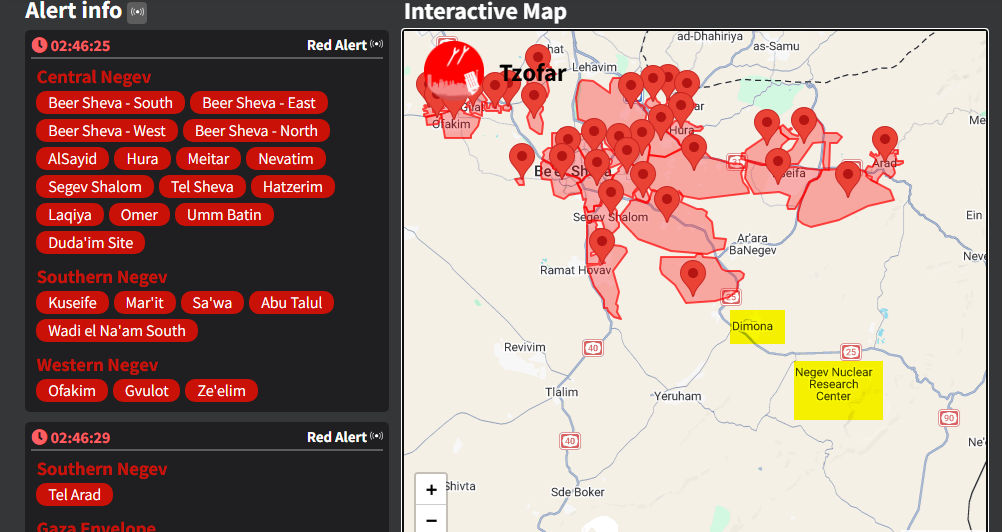The width and height of the screenshot is (1002, 532).
Task: Click the Ofakim alert tag
Action: [72, 391]
